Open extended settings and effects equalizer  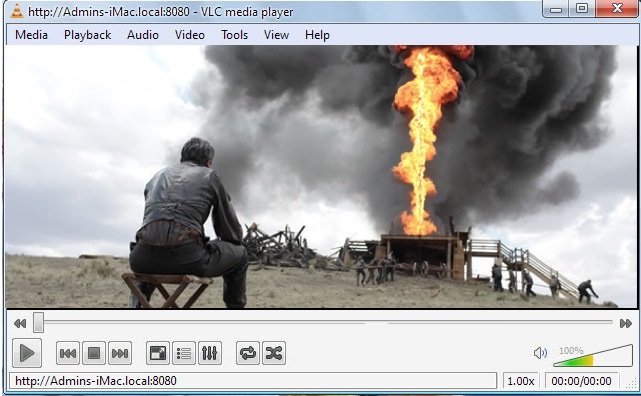click(x=210, y=353)
